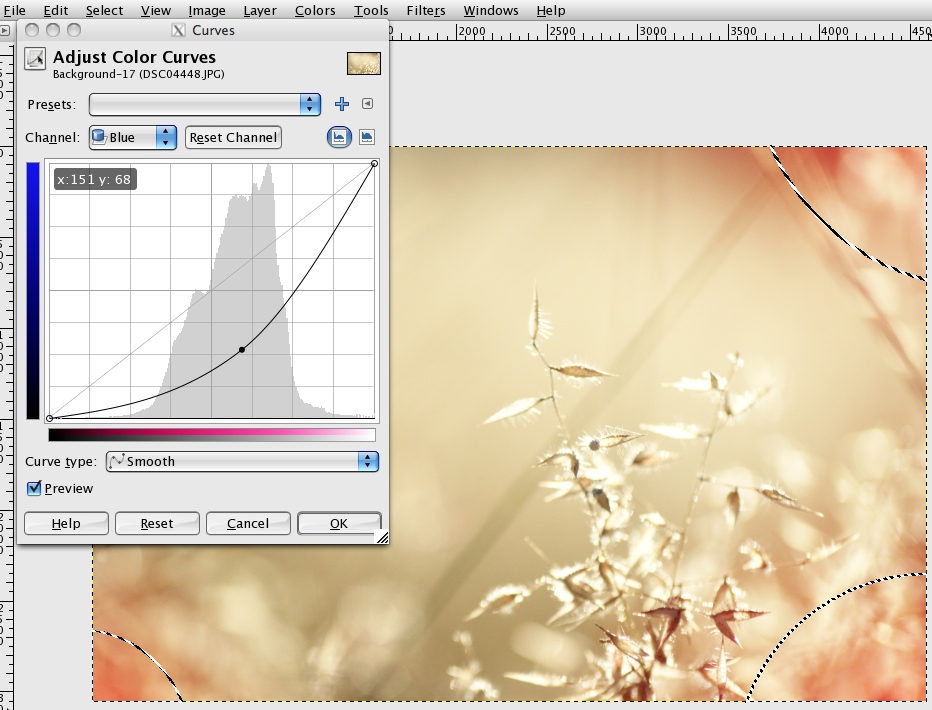
Task: Open the View menu
Action: pos(156,10)
